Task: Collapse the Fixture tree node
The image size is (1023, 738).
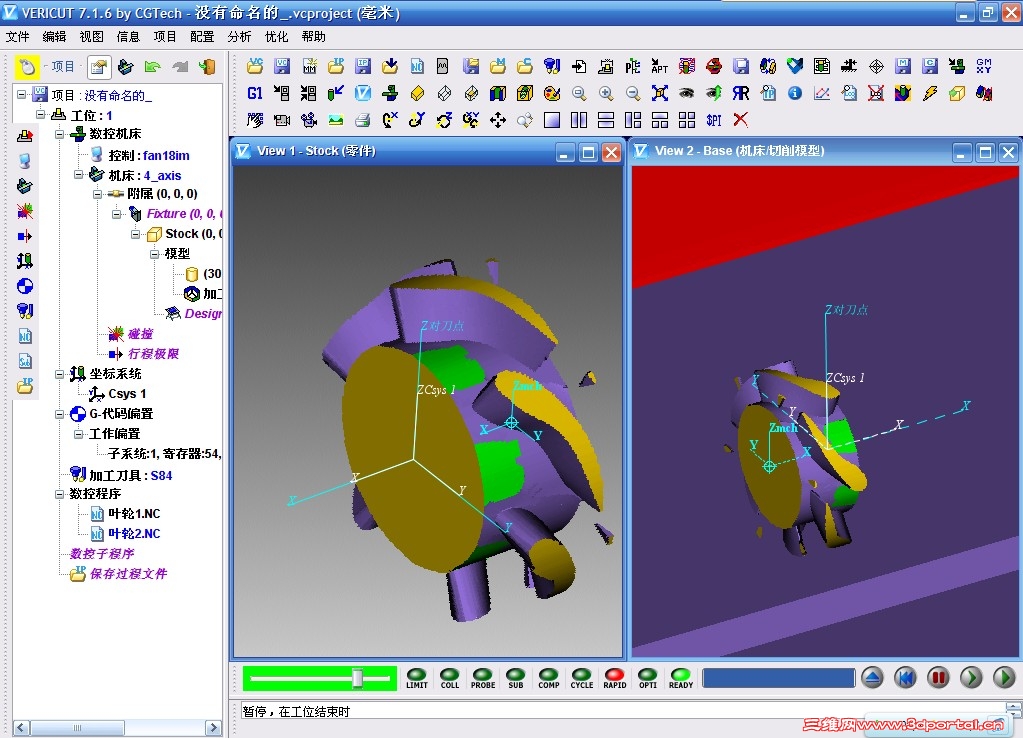Action: (116, 214)
